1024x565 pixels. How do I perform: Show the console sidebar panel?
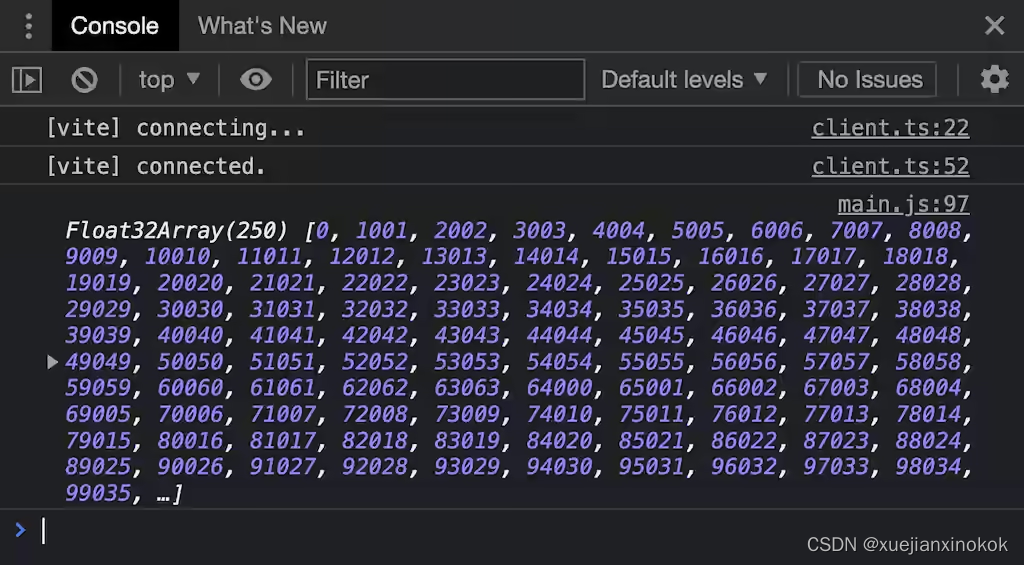[x=27, y=80]
